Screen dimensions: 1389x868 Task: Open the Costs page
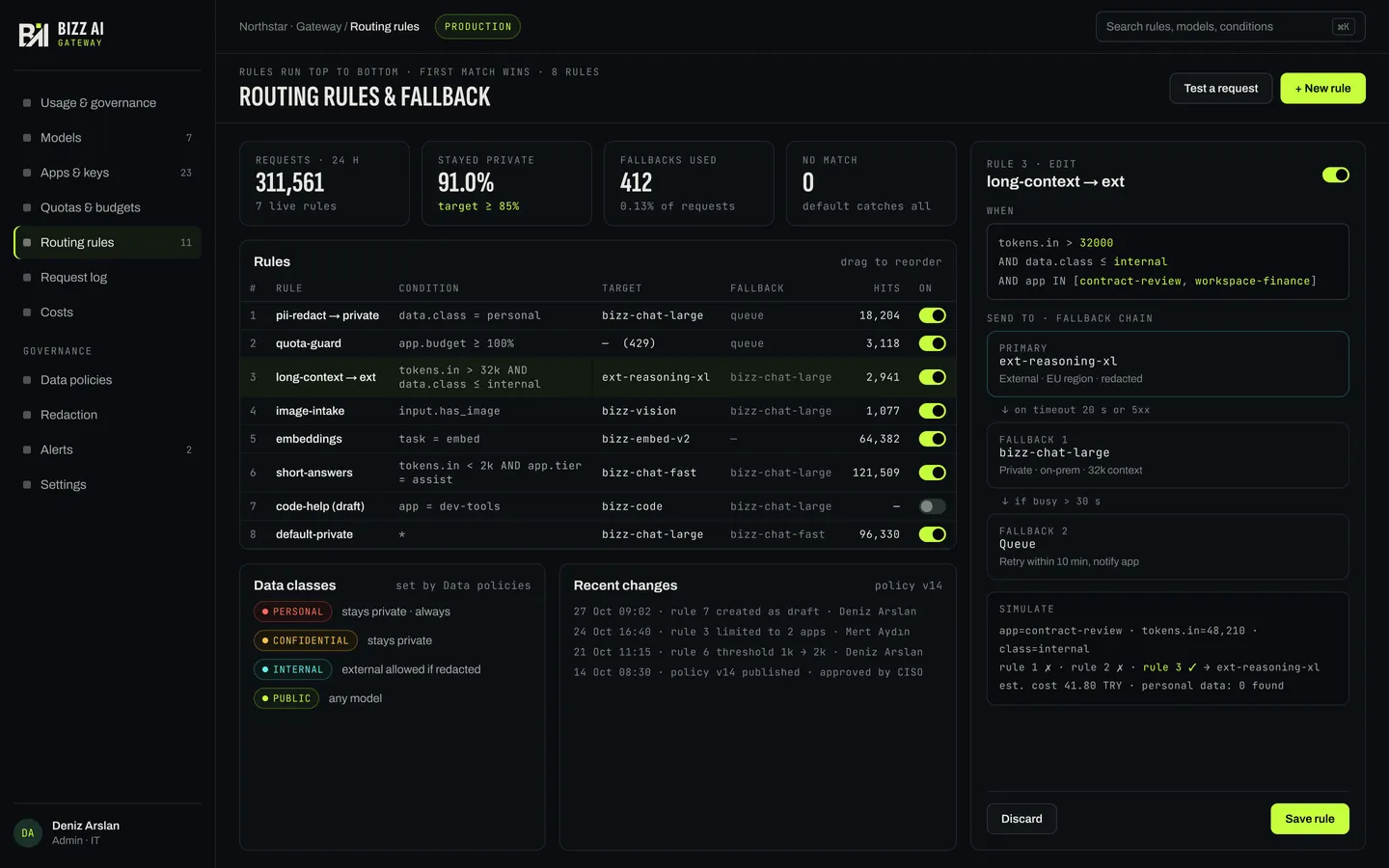point(107,312)
